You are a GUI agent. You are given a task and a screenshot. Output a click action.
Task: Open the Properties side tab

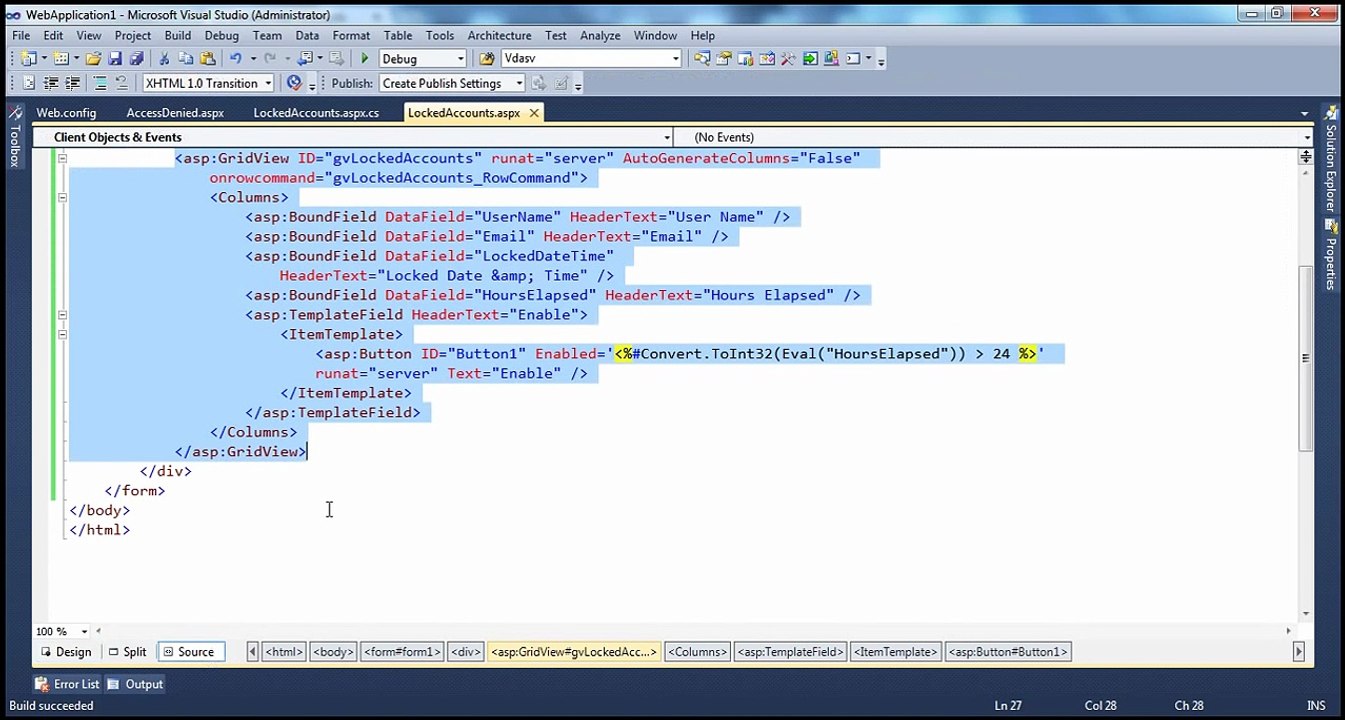[1331, 257]
